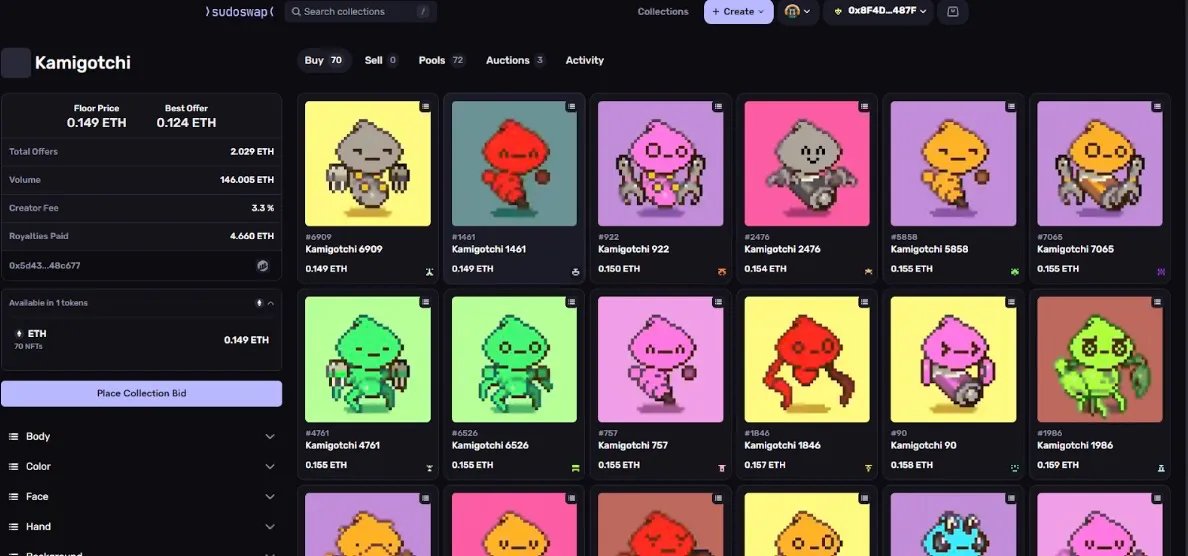Switch to the Sell tab
Image resolution: width=1188 pixels, height=556 pixels.
tap(381, 61)
